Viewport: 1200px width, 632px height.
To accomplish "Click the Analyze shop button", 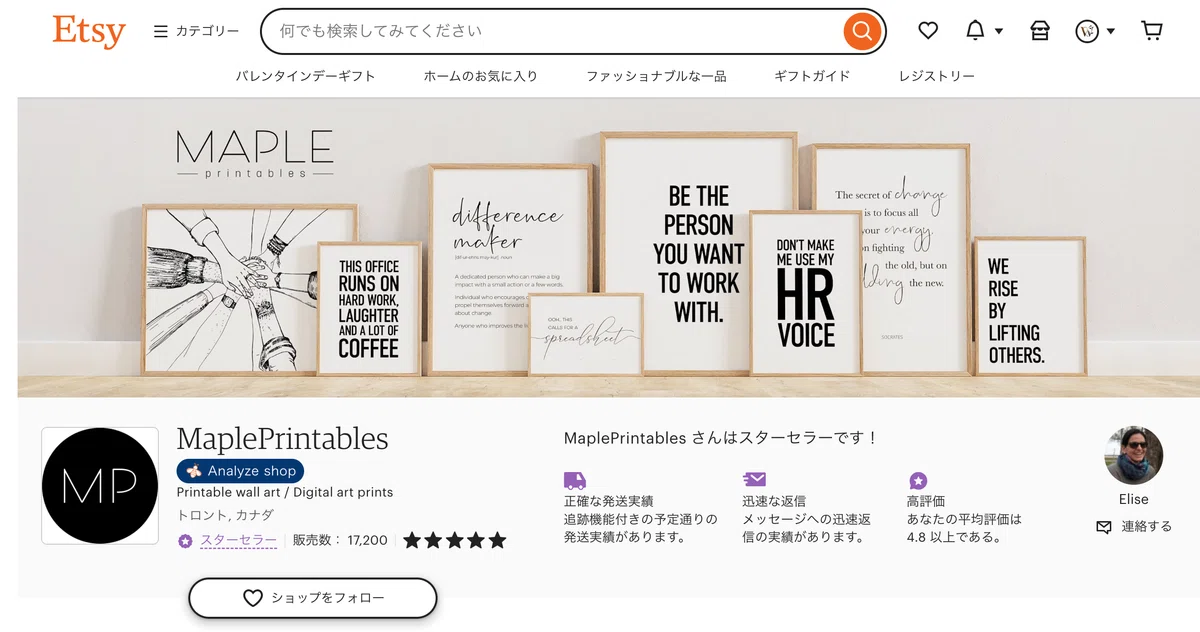I will [x=240, y=471].
